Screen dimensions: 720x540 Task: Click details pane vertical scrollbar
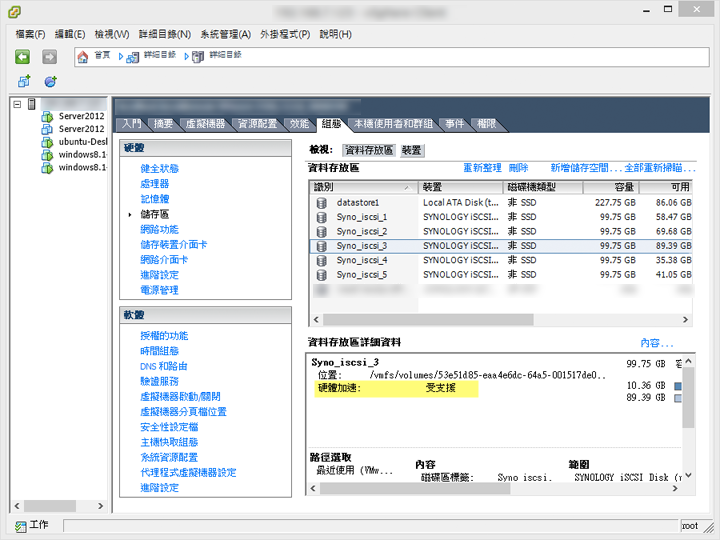pos(688,397)
